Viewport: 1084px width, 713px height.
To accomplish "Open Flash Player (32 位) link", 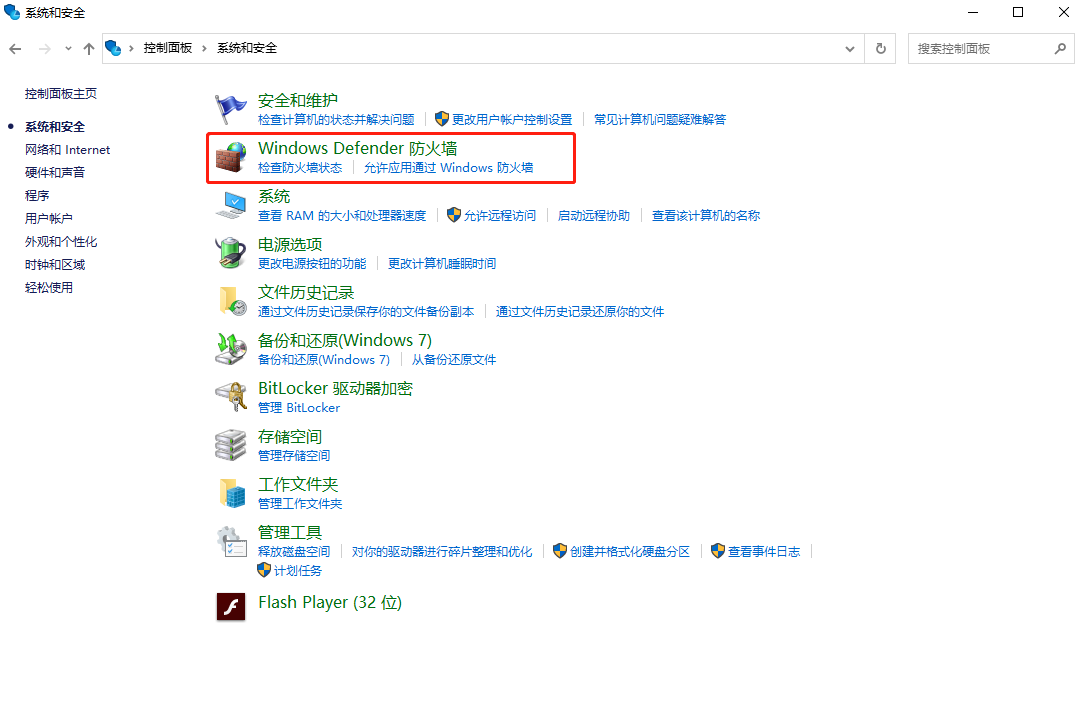I will pos(330,602).
